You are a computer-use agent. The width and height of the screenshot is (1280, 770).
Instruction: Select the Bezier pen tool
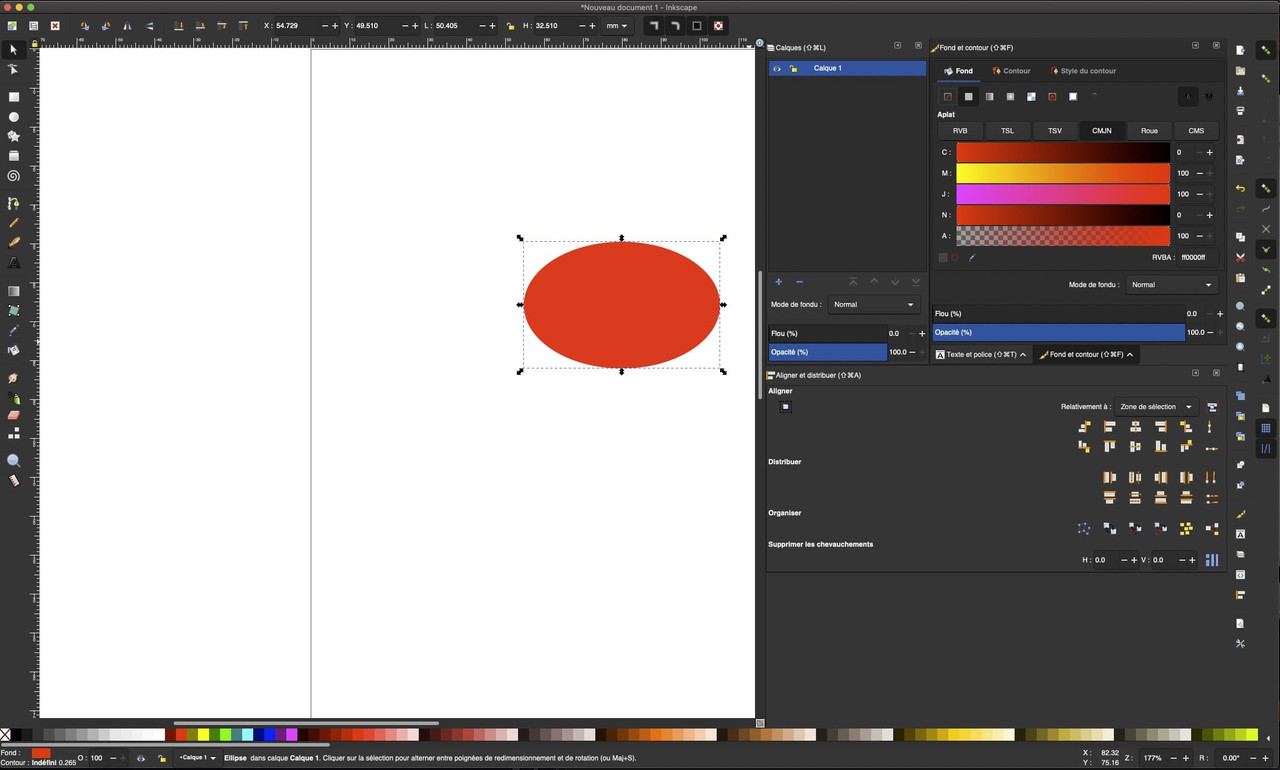(x=13, y=201)
